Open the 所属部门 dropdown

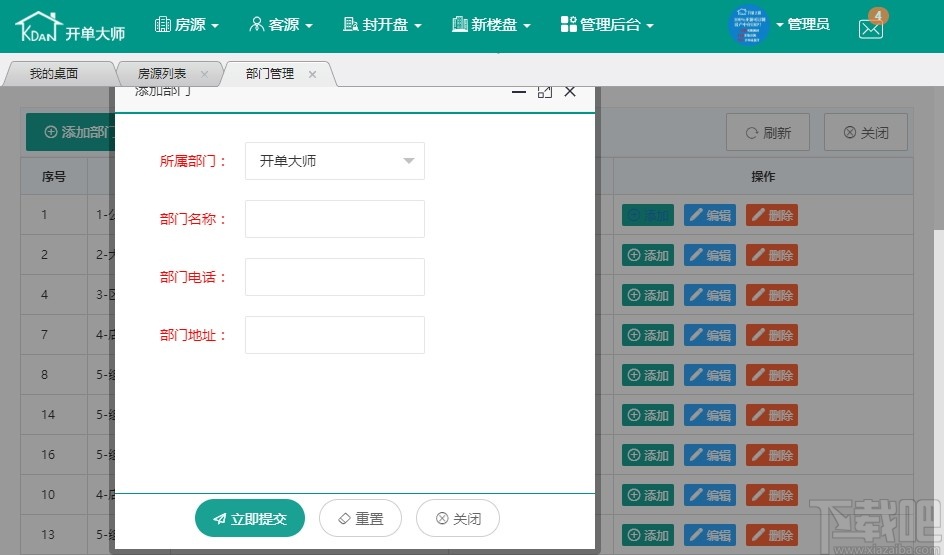(335, 161)
